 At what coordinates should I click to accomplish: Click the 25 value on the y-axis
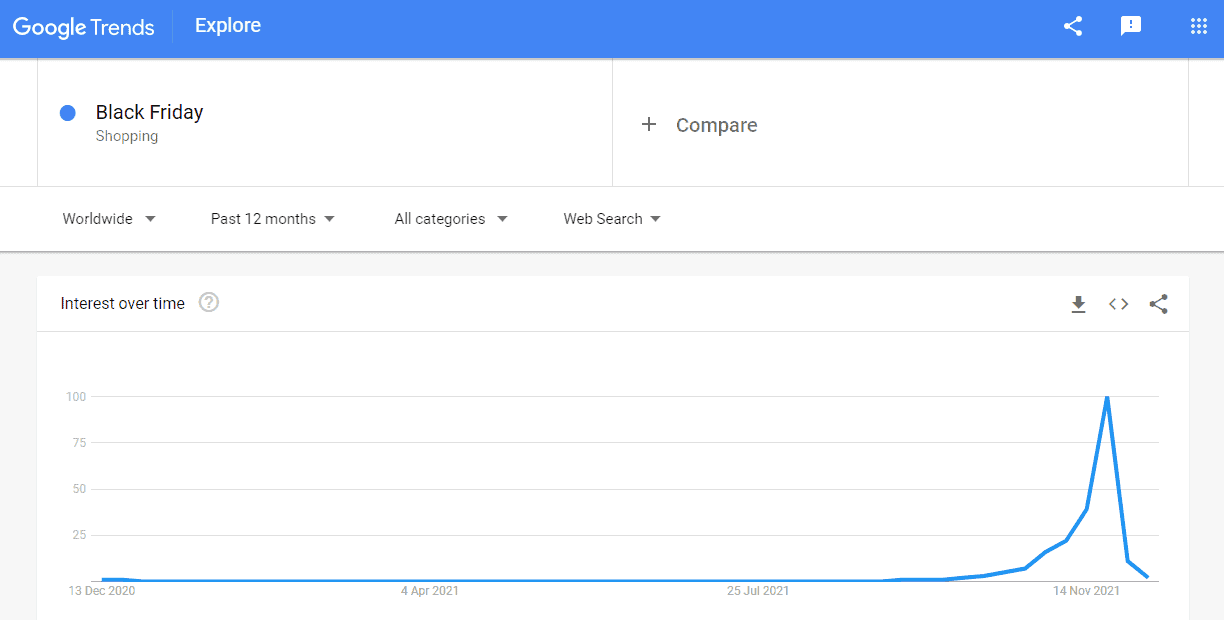point(79,535)
